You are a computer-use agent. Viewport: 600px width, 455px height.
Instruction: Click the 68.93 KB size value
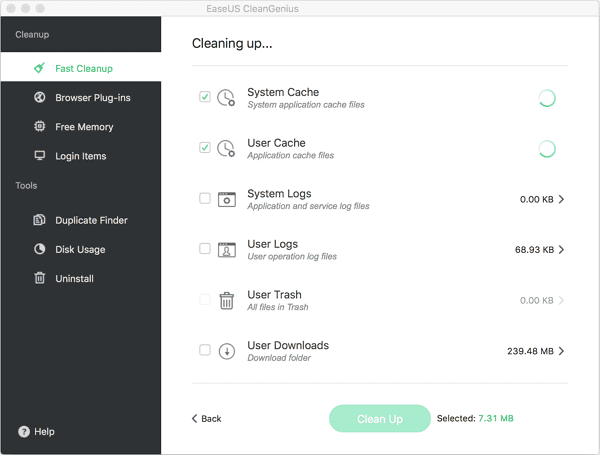pos(534,250)
